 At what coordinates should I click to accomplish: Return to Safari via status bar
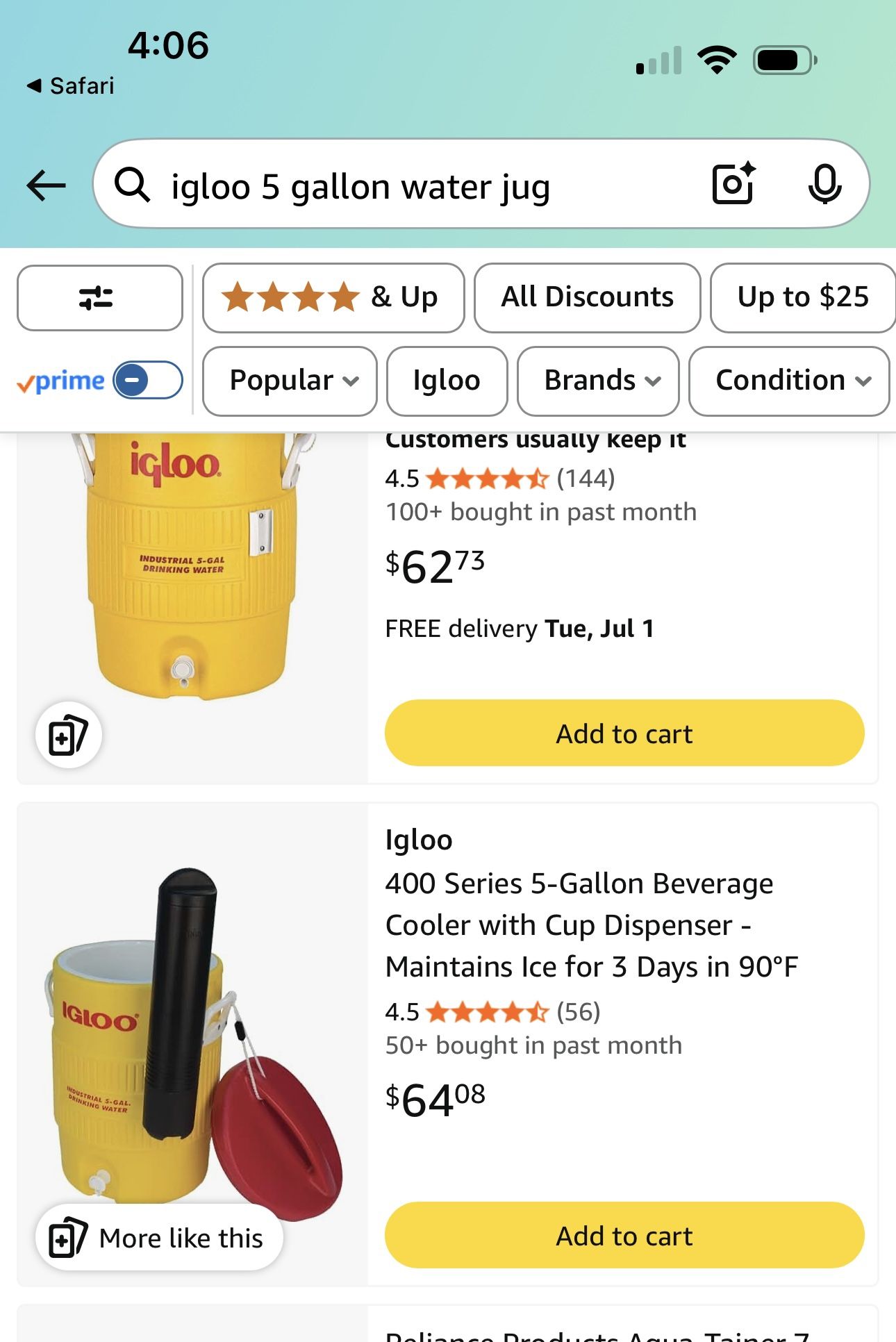(70, 86)
